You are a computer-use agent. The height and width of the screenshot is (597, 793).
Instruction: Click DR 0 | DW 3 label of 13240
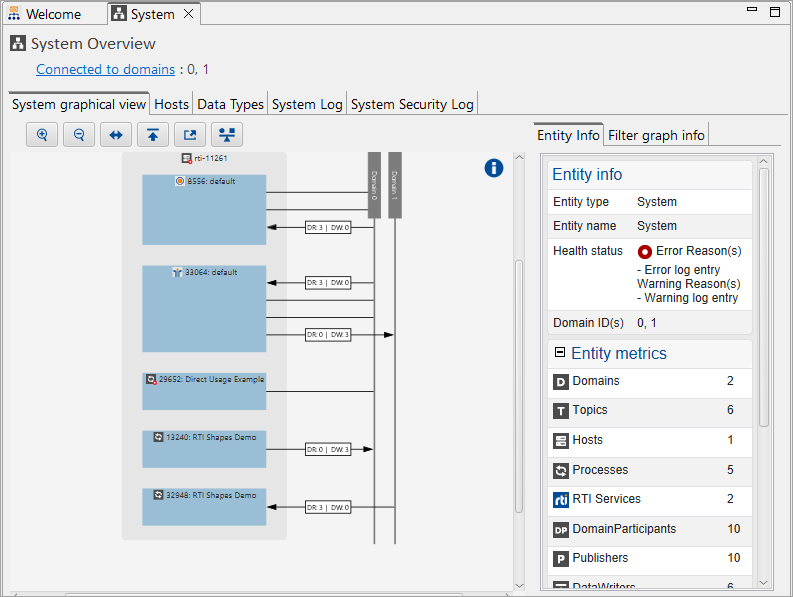(328, 449)
